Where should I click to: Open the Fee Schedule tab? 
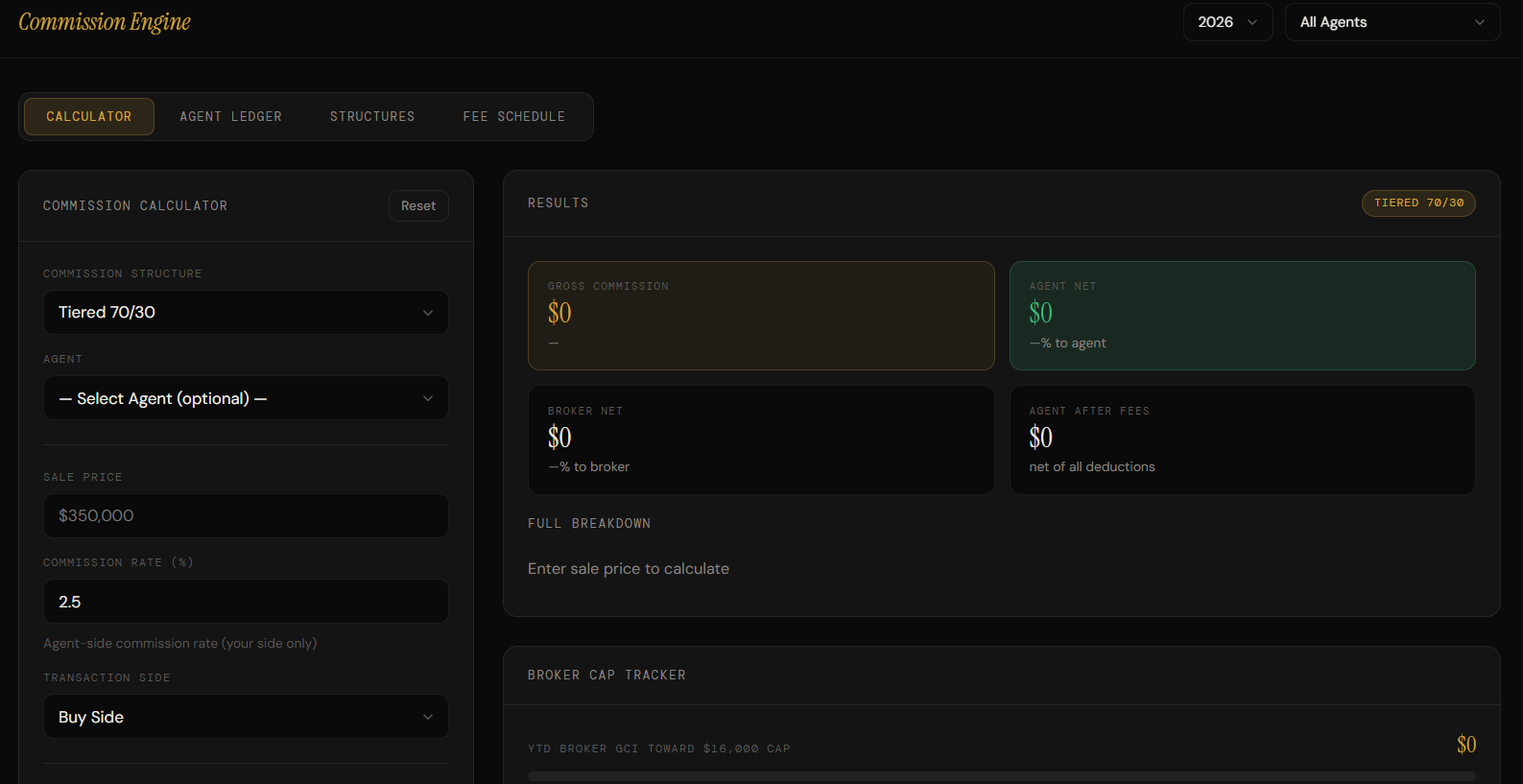click(x=514, y=116)
